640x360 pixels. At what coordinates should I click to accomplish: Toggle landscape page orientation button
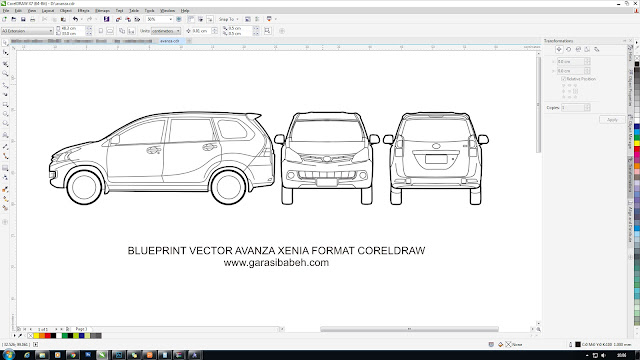click(110, 31)
